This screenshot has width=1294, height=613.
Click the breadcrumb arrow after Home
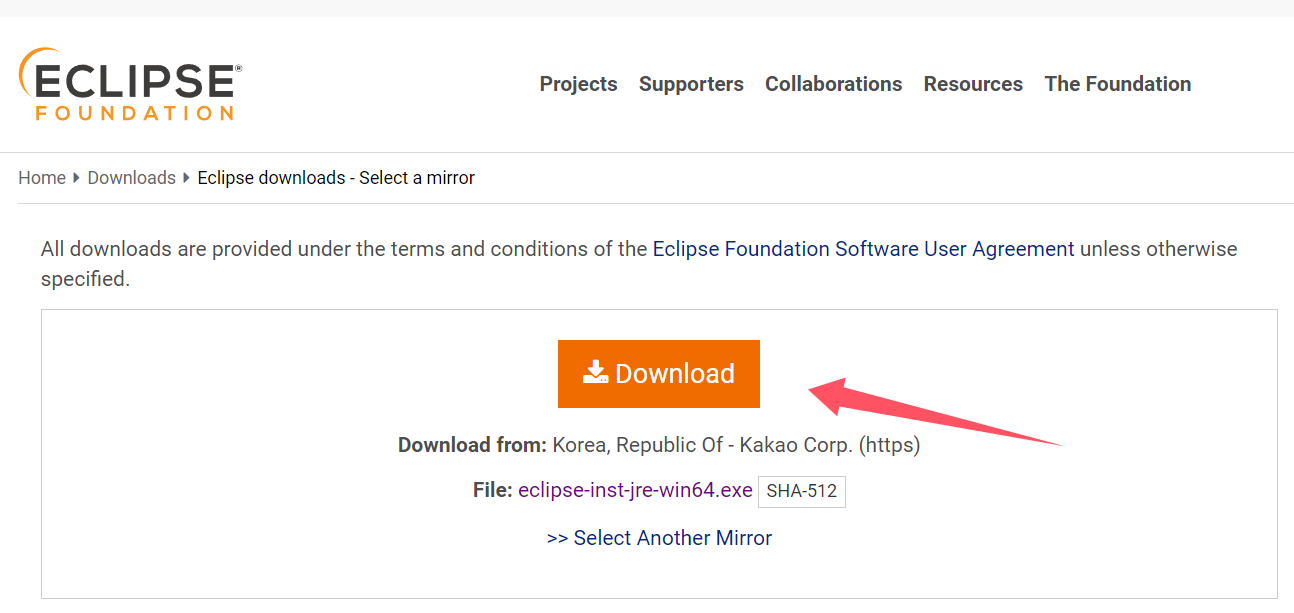(x=76, y=178)
